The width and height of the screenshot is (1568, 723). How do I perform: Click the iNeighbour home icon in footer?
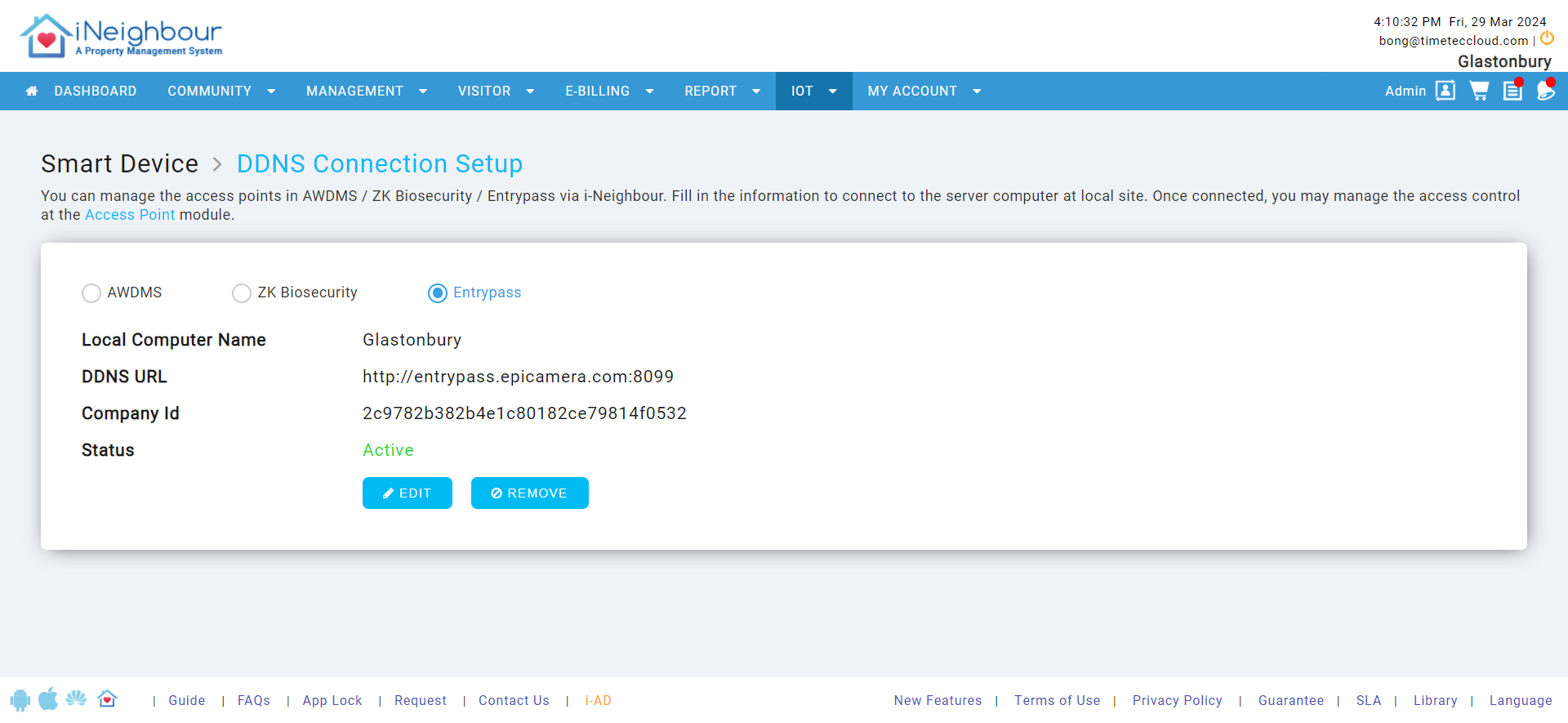pos(107,698)
